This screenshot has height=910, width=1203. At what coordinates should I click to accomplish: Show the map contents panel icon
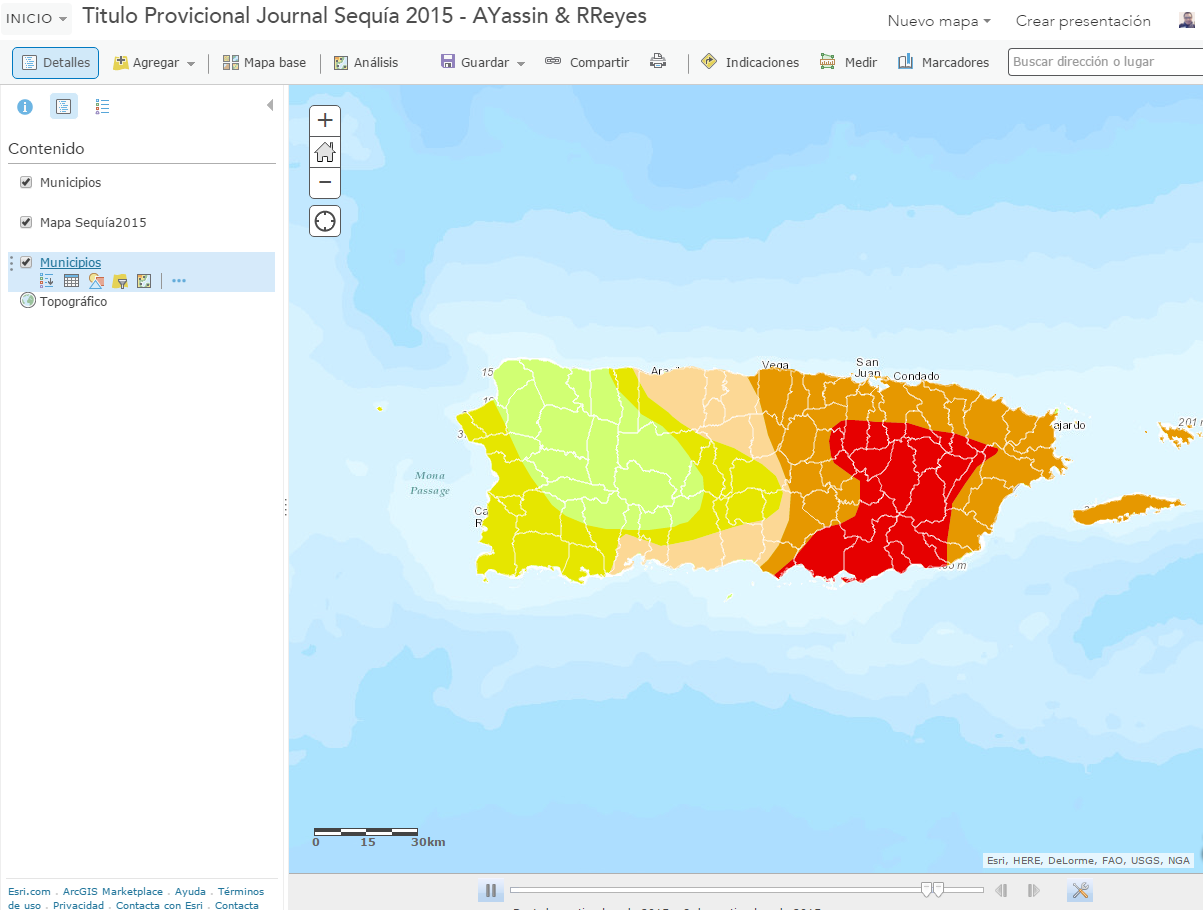(x=63, y=106)
